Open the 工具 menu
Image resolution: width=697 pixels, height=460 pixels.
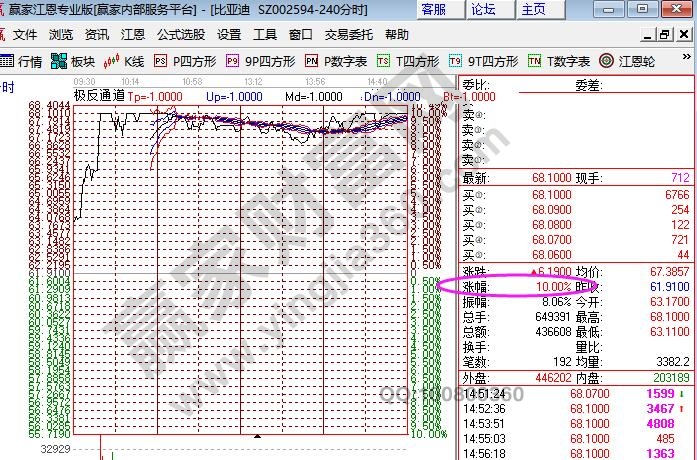(265, 34)
